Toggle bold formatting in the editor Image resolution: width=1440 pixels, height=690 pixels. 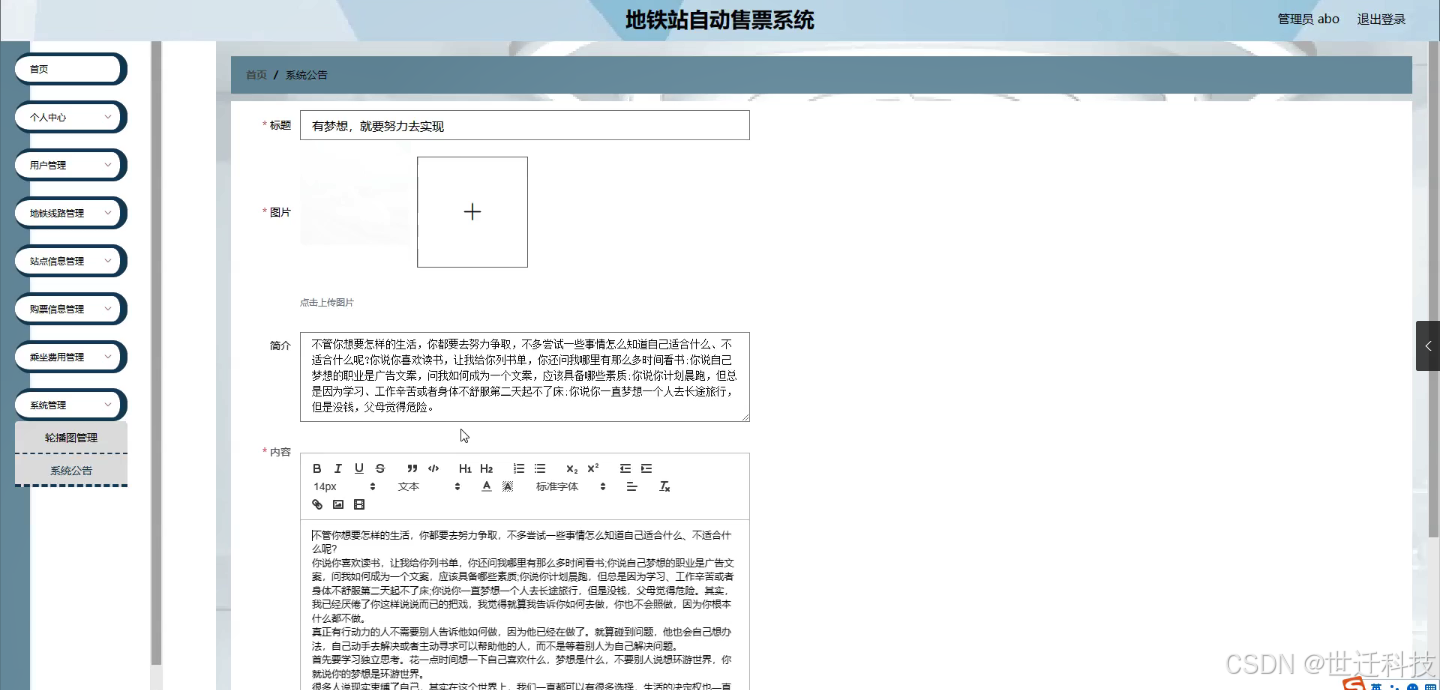(317, 469)
